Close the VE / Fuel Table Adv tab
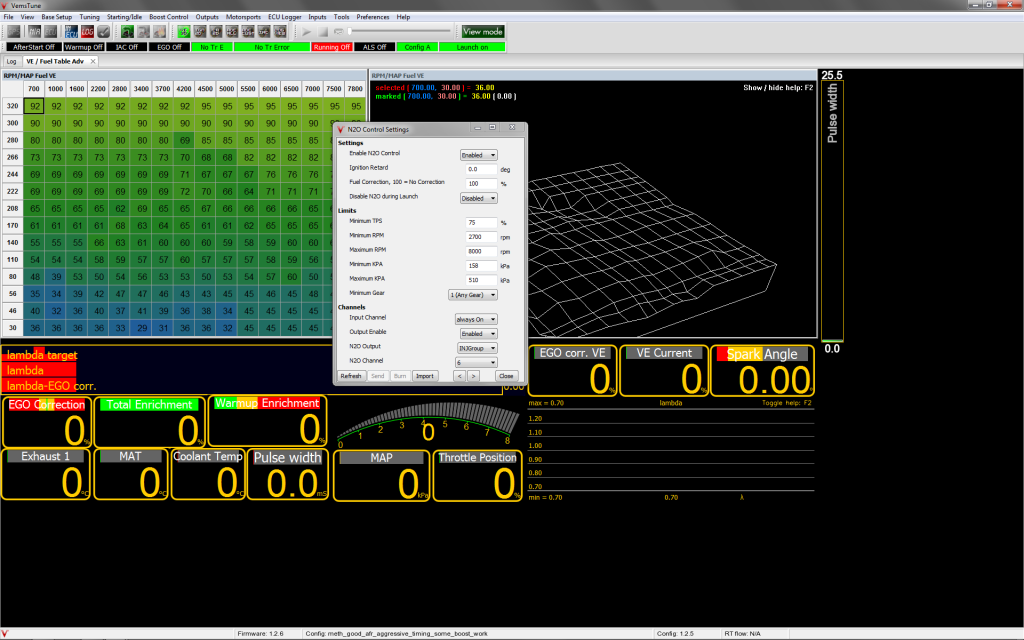Image resolution: width=1024 pixels, height=640 pixels. pyautogui.click(x=93, y=61)
